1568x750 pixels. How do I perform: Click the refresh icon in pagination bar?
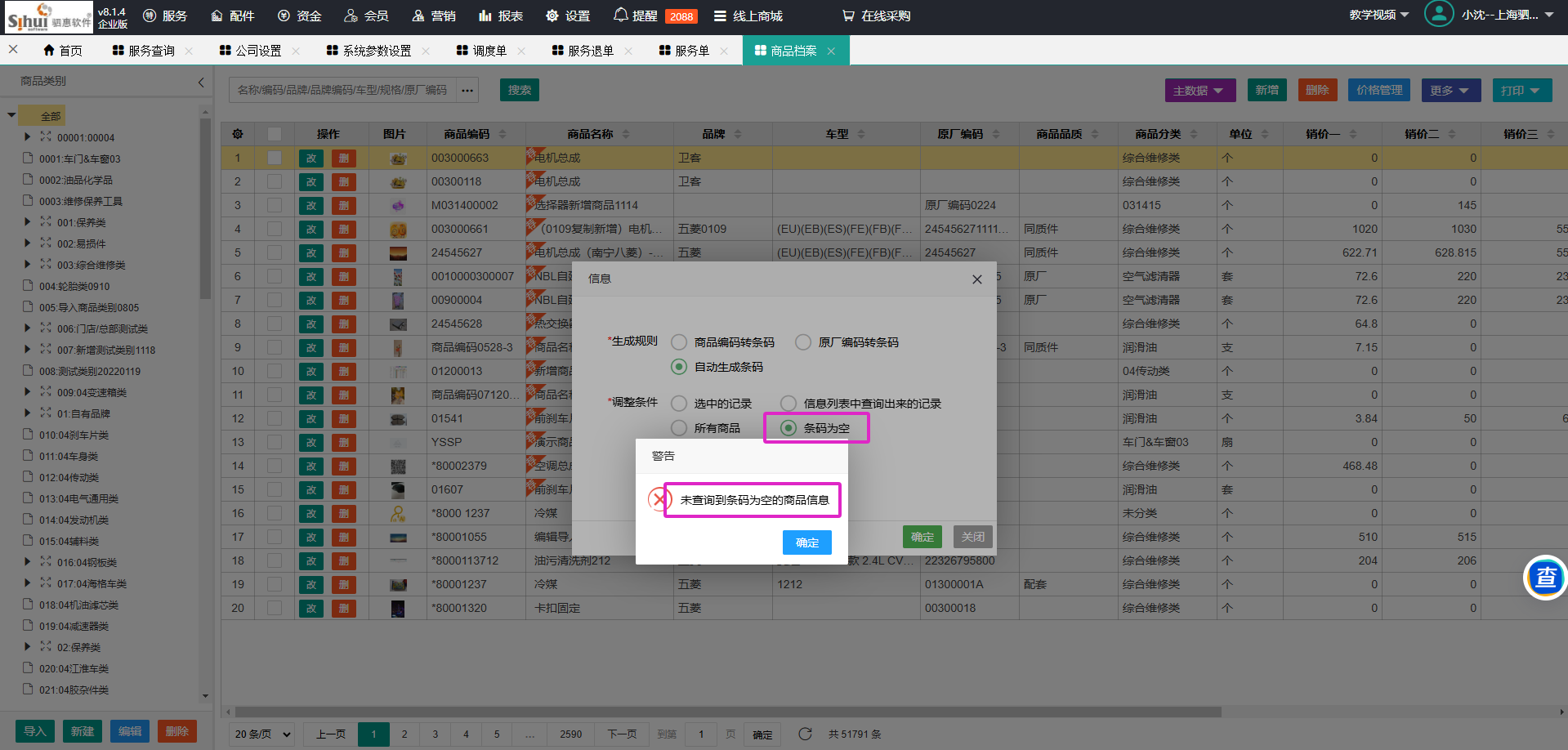point(805,734)
